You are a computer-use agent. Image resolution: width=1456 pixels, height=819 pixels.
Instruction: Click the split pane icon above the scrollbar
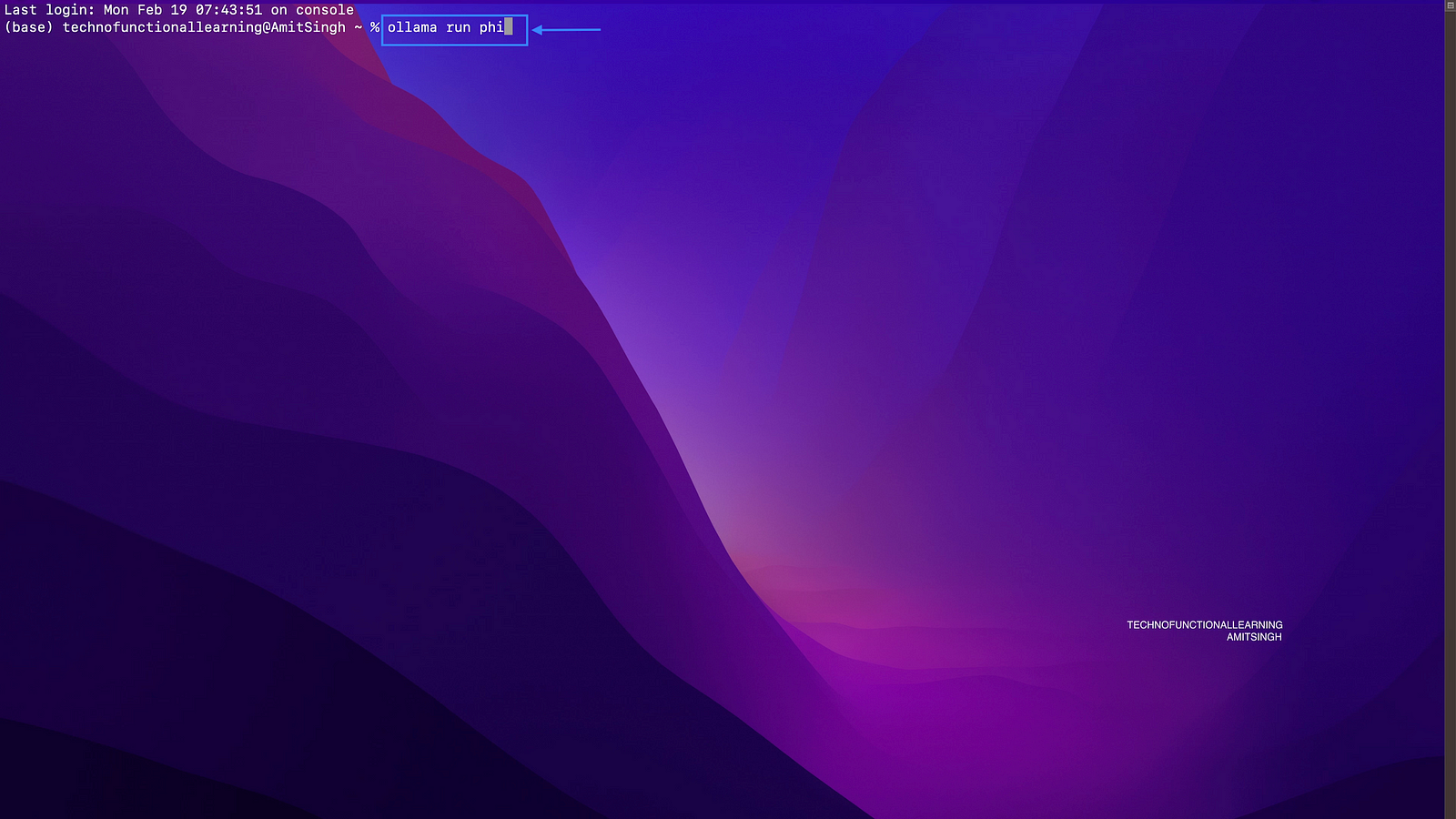point(1450,5)
